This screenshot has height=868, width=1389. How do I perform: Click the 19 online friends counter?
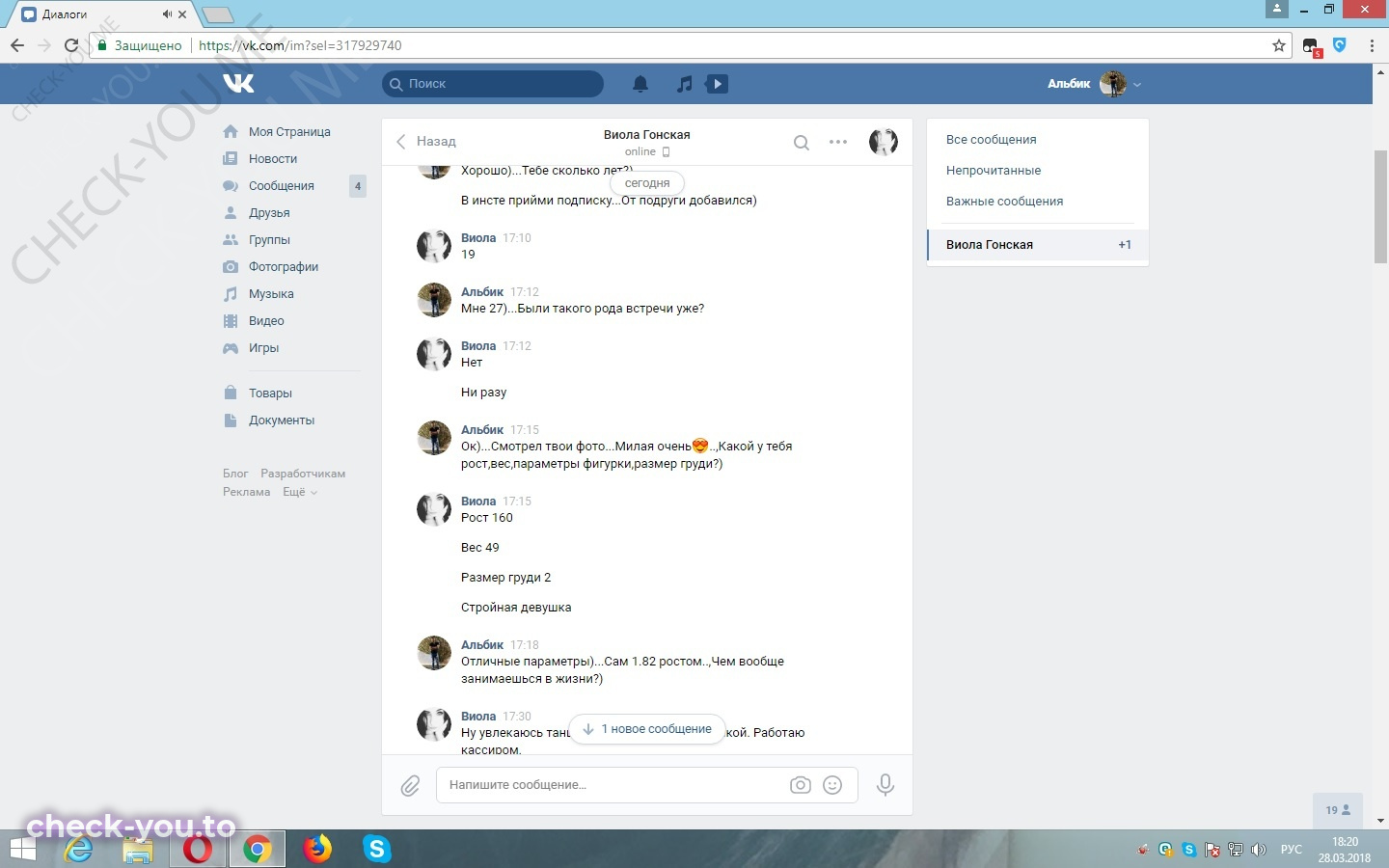click(x=1338, y=810)
